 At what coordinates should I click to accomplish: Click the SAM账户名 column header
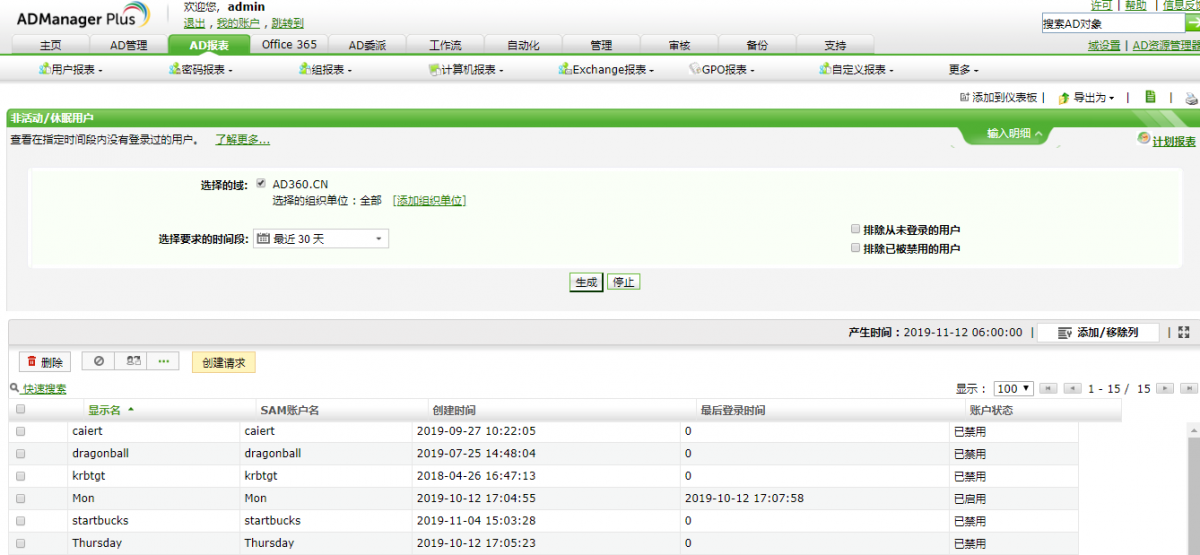289,410
